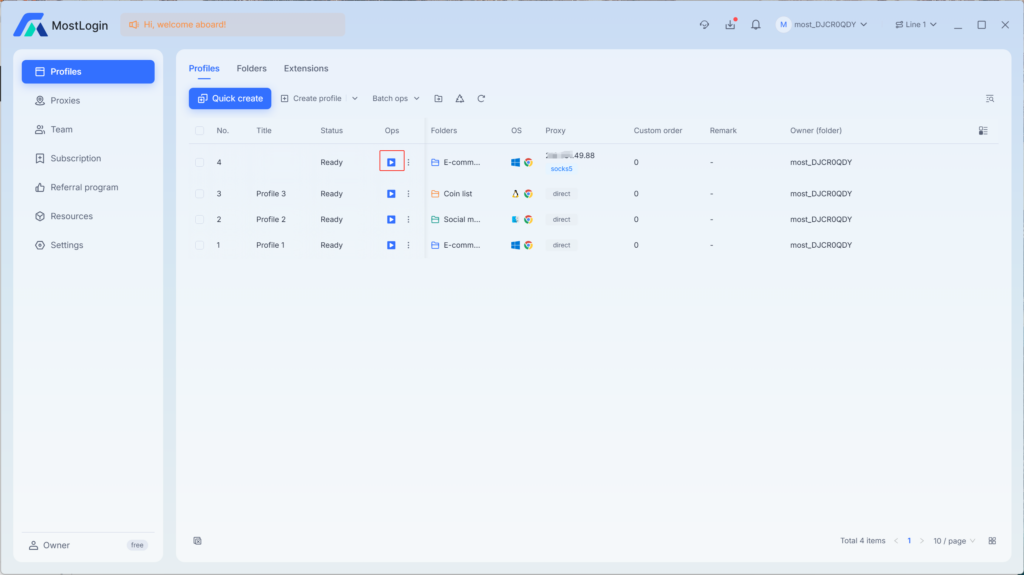
Task: Open the notifications bell
Action: click(x=756, y=25)
